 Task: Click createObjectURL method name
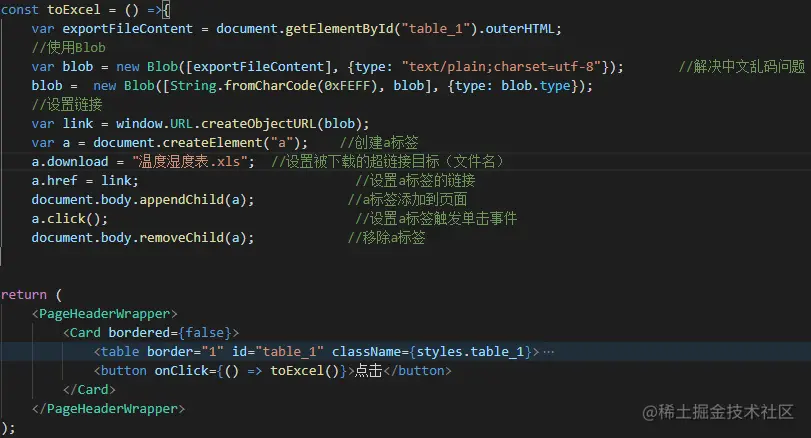tap(259, 124)
